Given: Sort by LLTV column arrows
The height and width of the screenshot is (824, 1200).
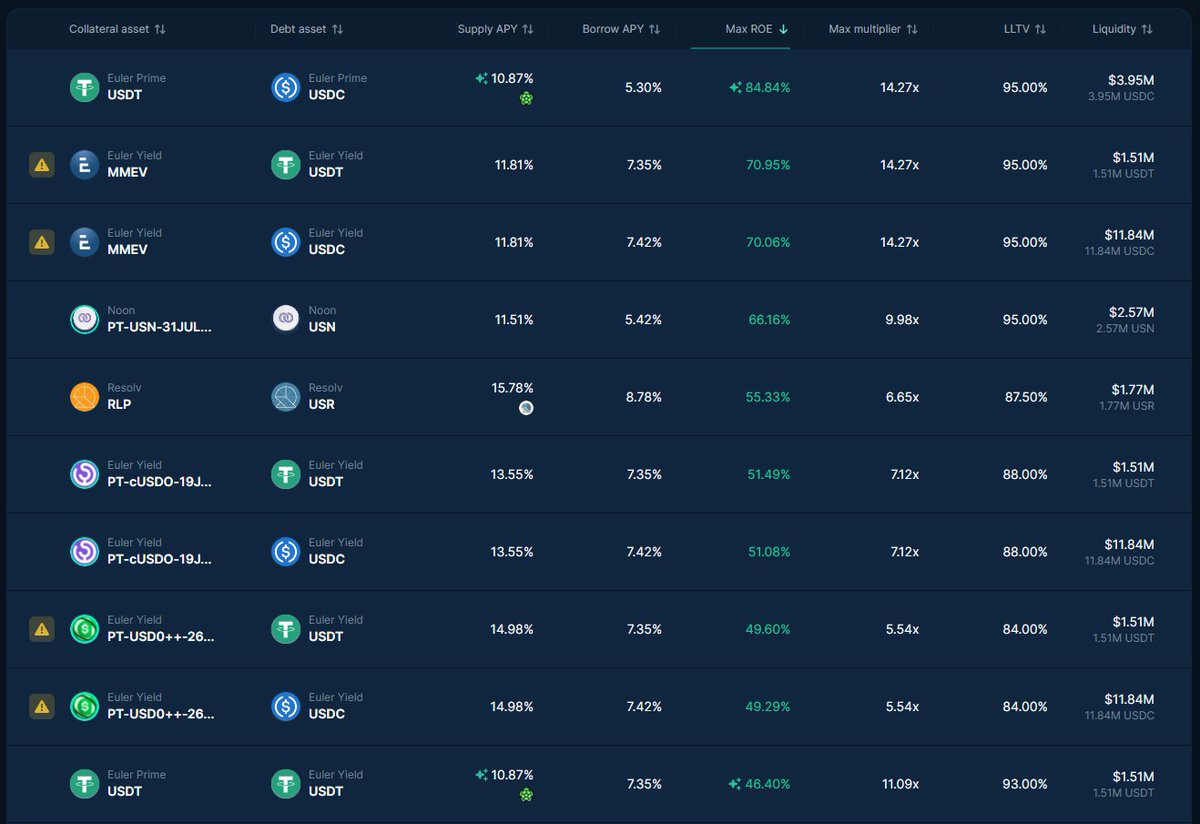Looking at the screenshot, I should (1040, 29).
